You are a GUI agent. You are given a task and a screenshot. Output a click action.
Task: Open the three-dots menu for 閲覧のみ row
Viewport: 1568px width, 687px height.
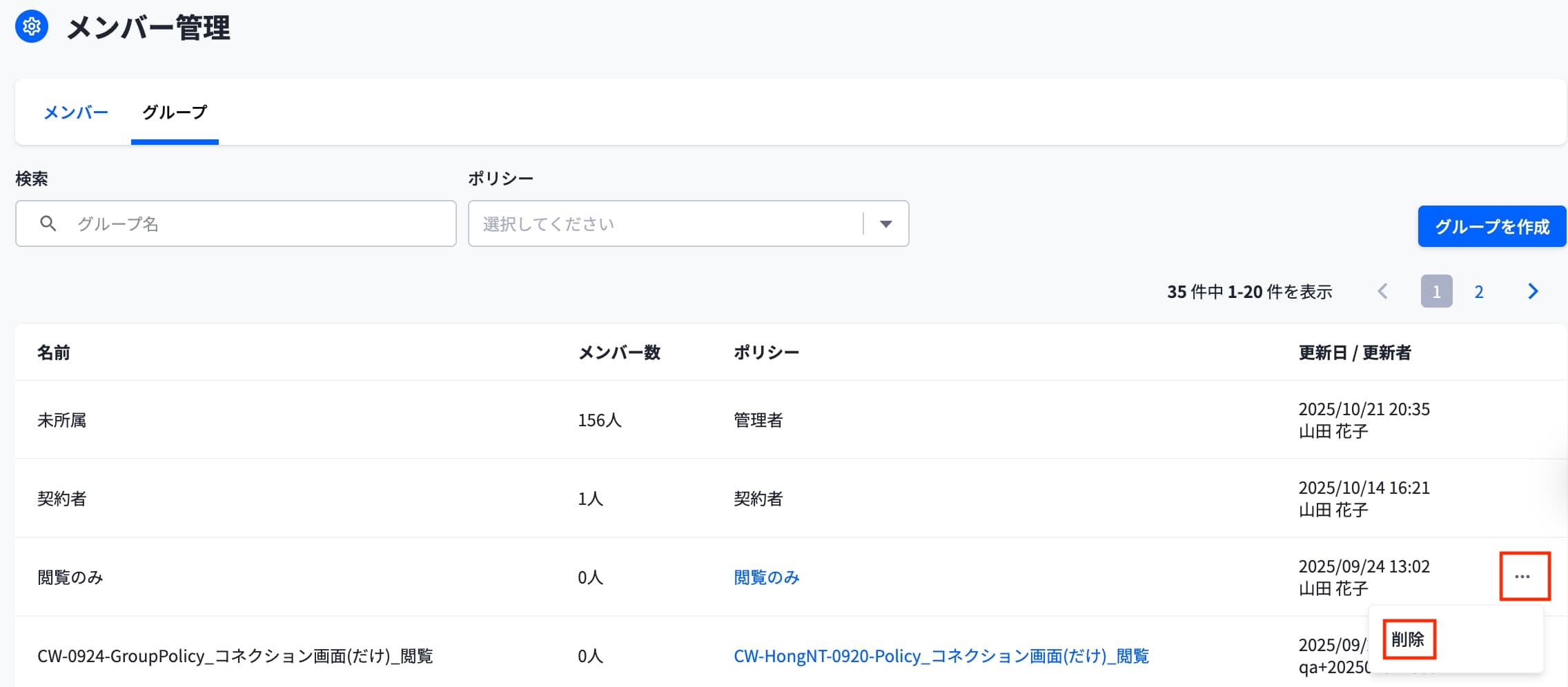coord(1522,577)
